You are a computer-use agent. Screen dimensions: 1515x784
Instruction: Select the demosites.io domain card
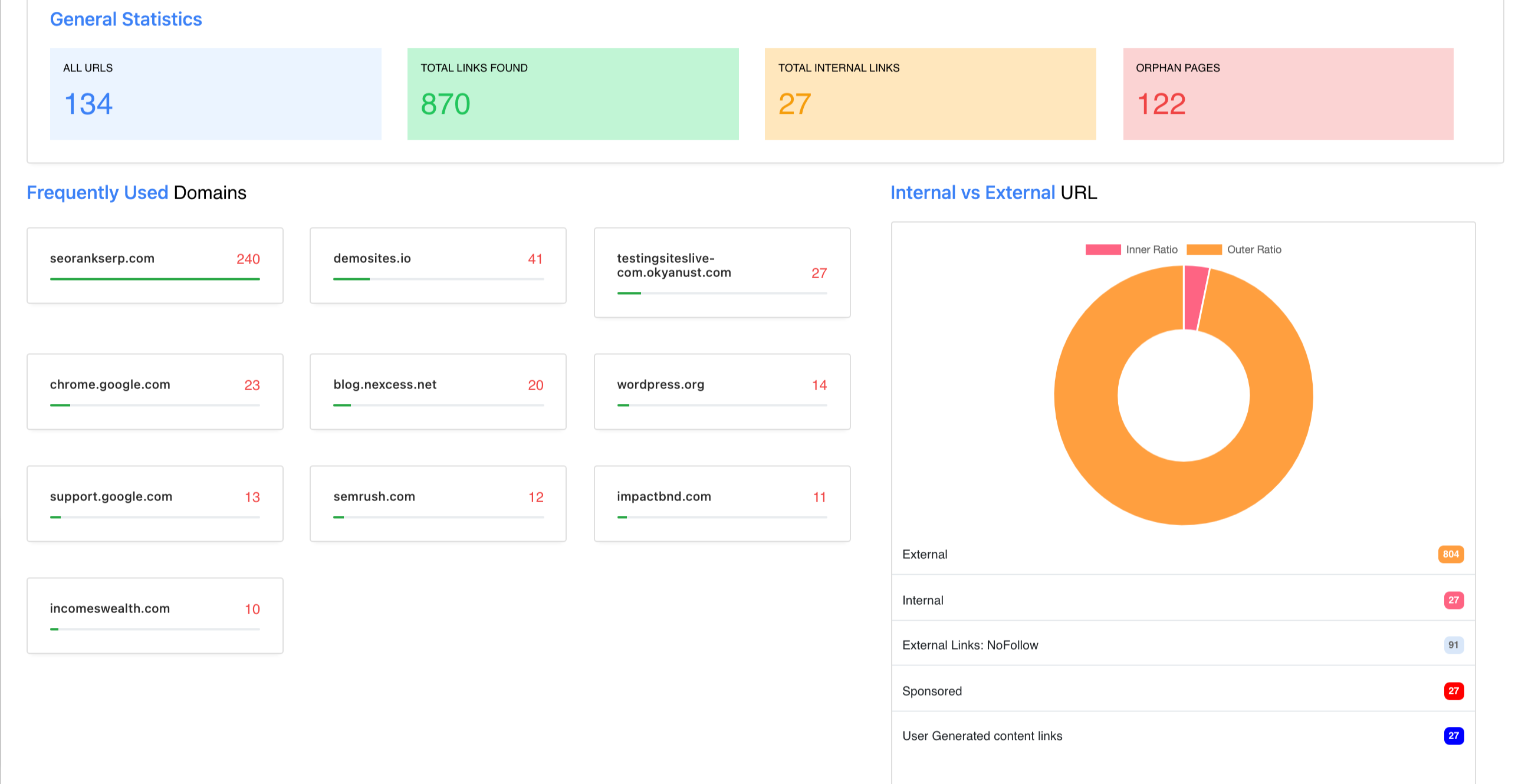tap(438, 265)
